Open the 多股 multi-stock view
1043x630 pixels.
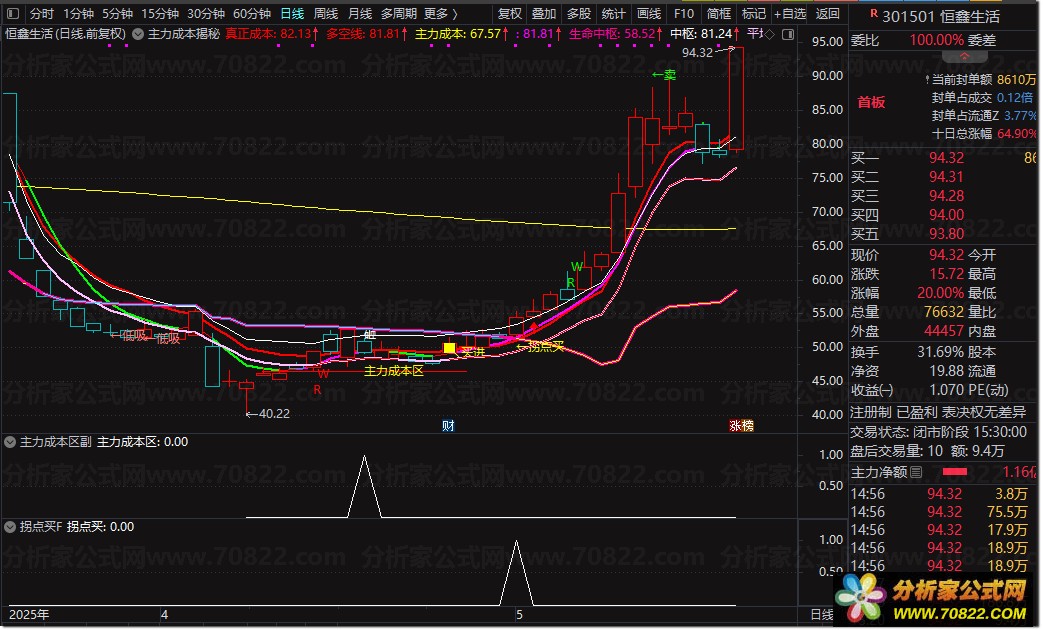point(579,13)
